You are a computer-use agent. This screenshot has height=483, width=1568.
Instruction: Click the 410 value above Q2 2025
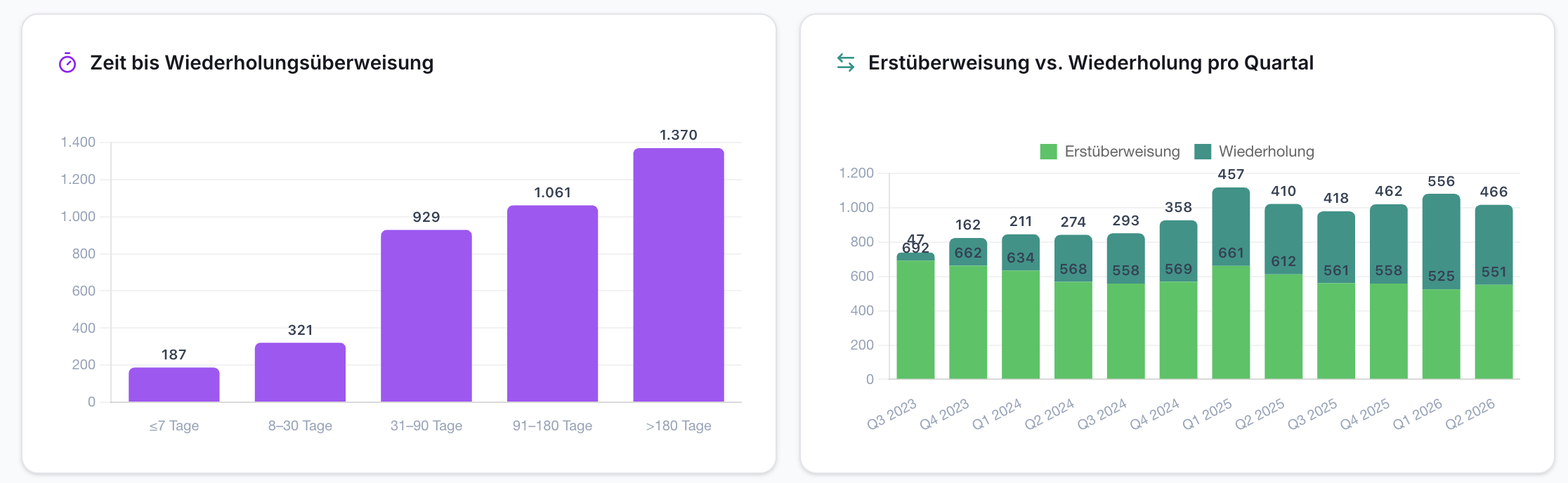(x=1283, y=191)
